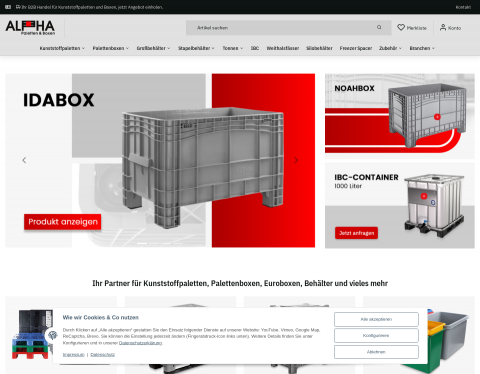Decline cookies with Ablehnen
Screen dimensions: 480x374
coord(376,352)
